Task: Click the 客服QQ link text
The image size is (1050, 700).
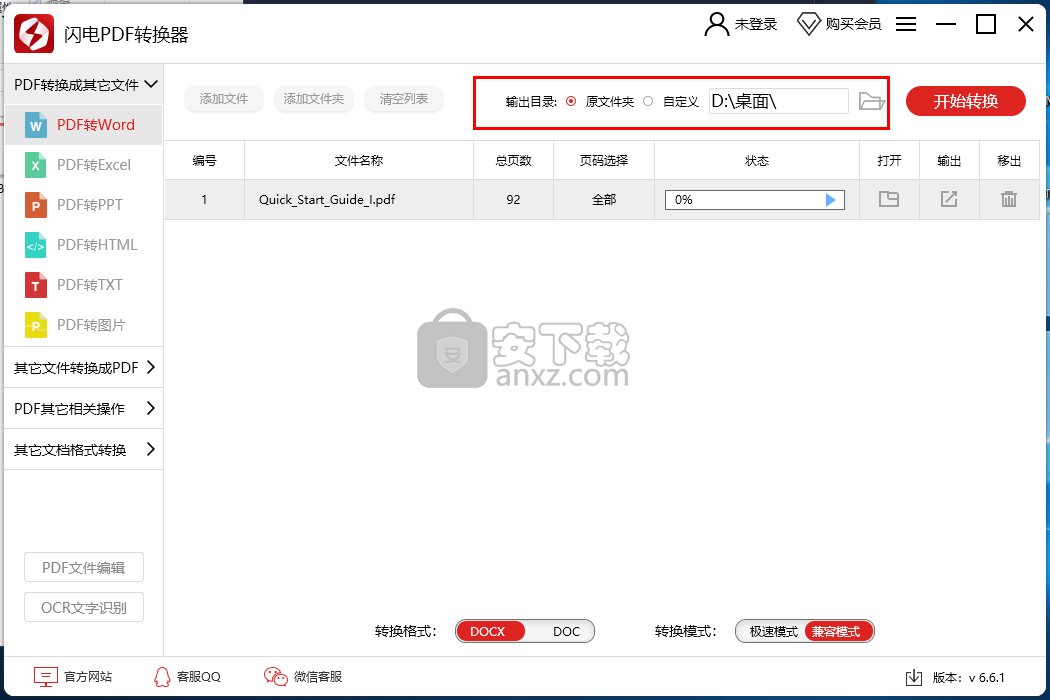Action: (198, 677)
